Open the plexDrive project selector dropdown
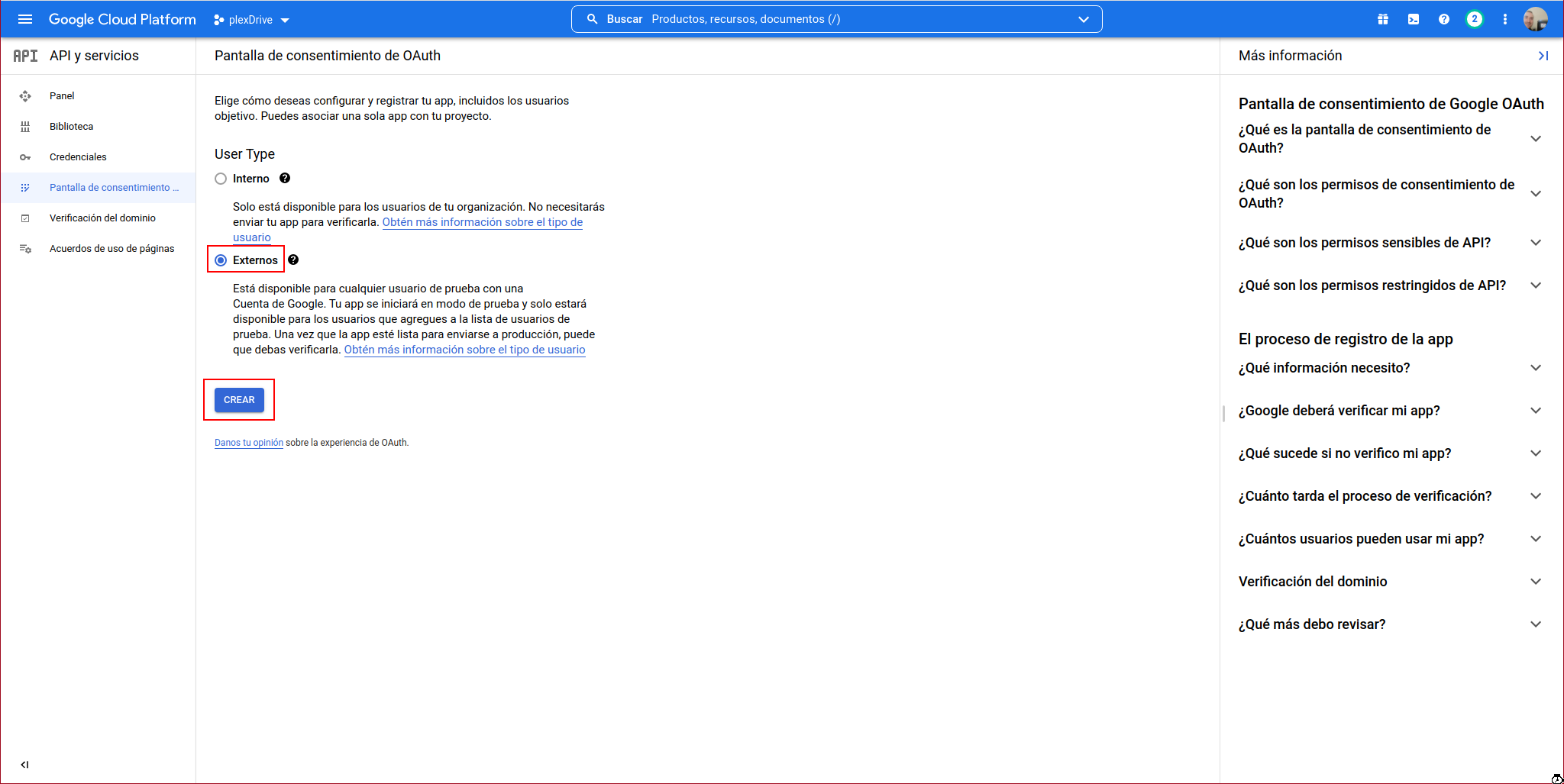This screenshot has height=784, width=1564. click(x=251, y=20)
